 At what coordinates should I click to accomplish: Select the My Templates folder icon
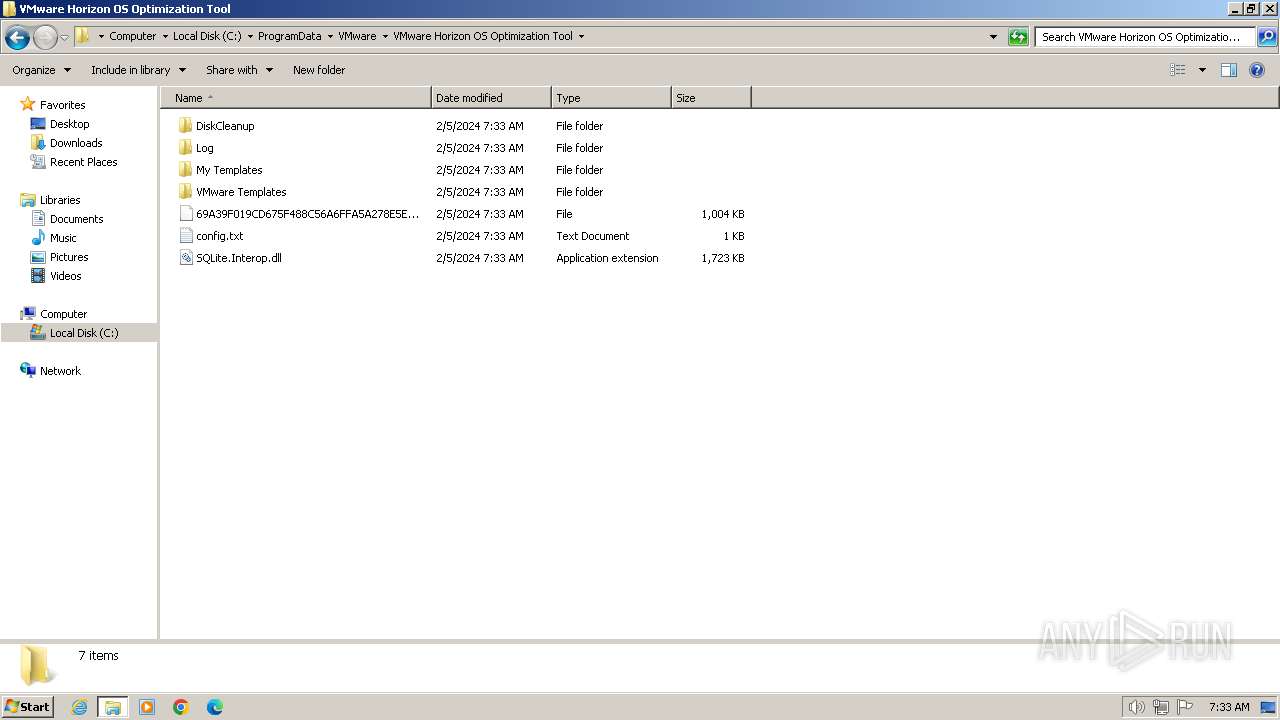click(x=185, y=170)
